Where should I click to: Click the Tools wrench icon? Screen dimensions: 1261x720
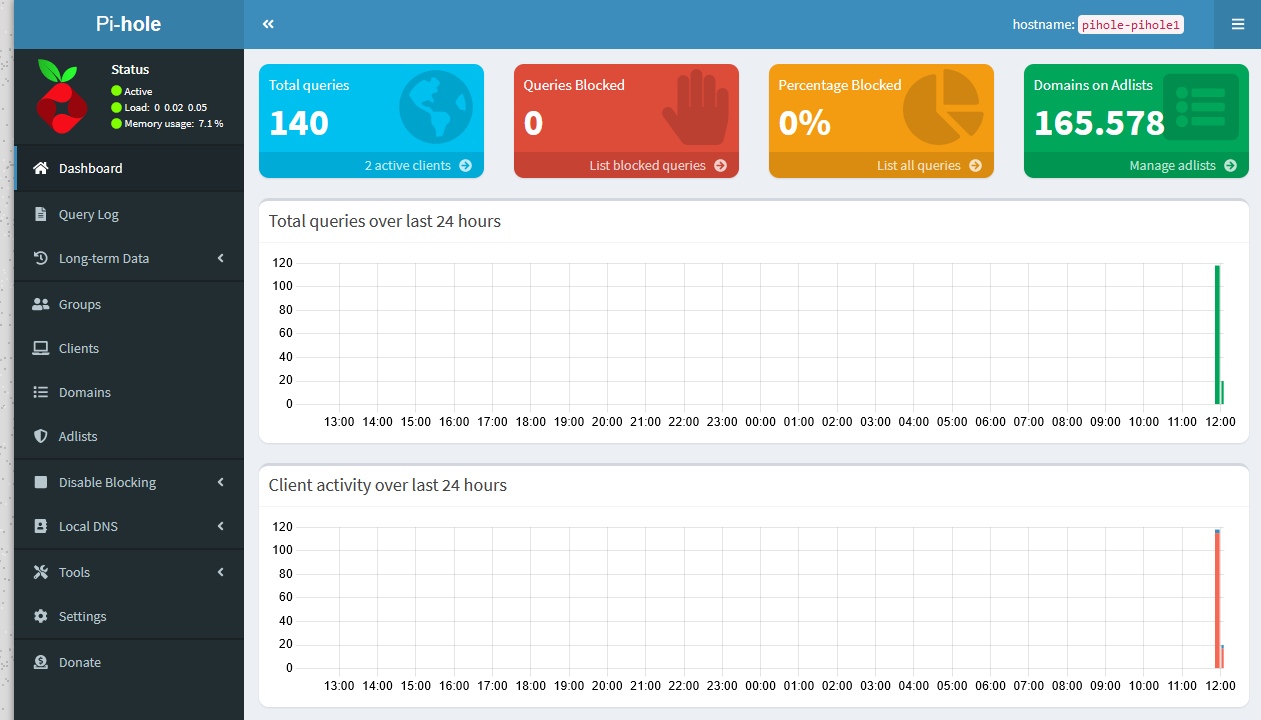point(41,572)
